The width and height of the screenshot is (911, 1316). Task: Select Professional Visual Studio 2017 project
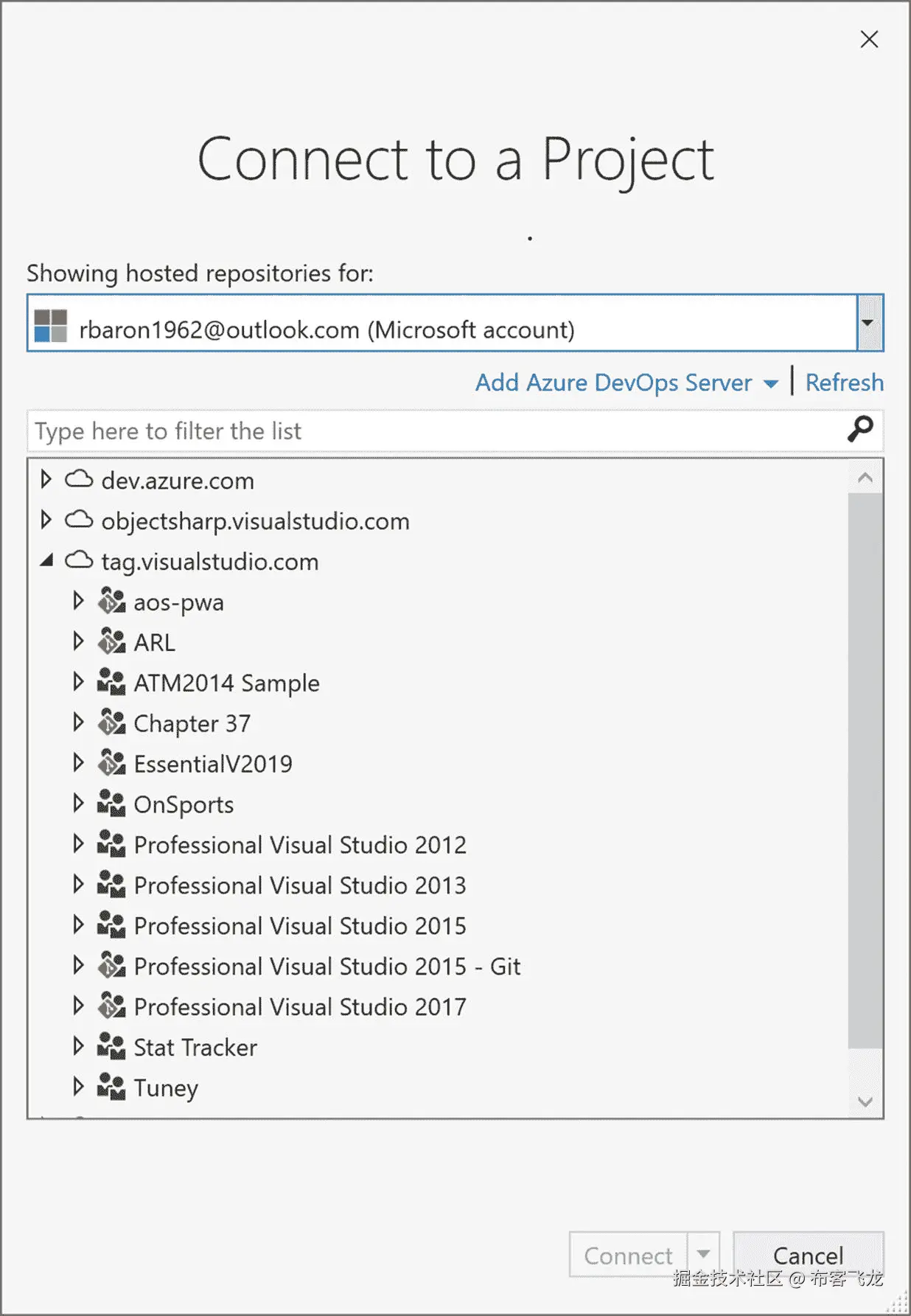(x=300, y=1006)
